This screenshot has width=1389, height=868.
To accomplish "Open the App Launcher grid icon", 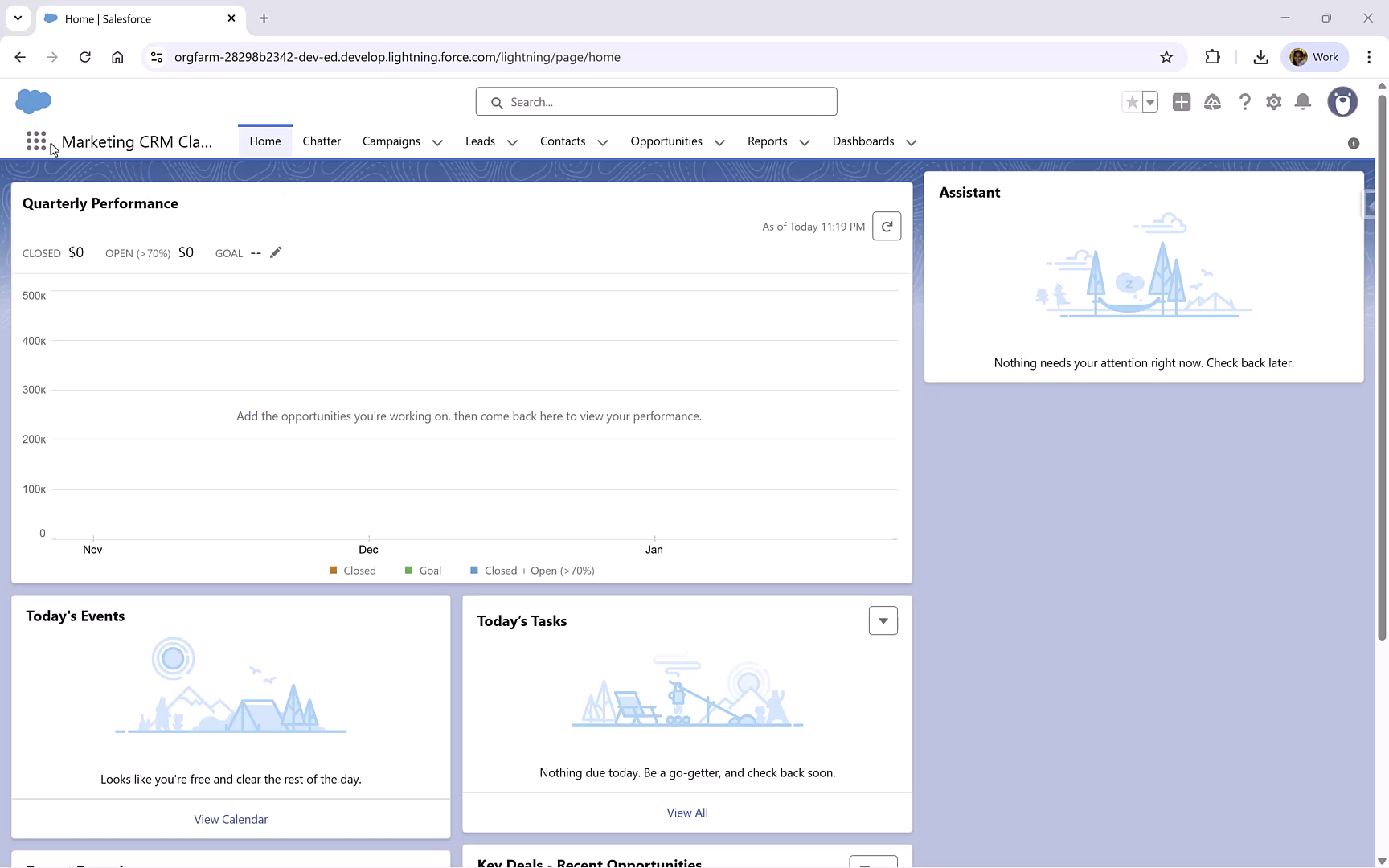I will pos(36,141).
